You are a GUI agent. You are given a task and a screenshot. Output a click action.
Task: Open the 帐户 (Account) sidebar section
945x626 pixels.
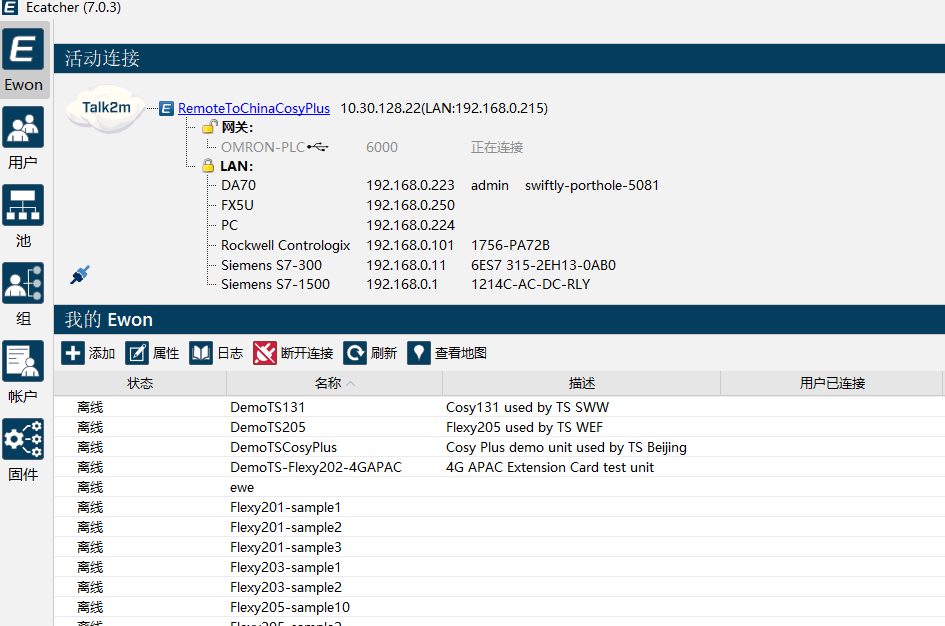[24, 372]
